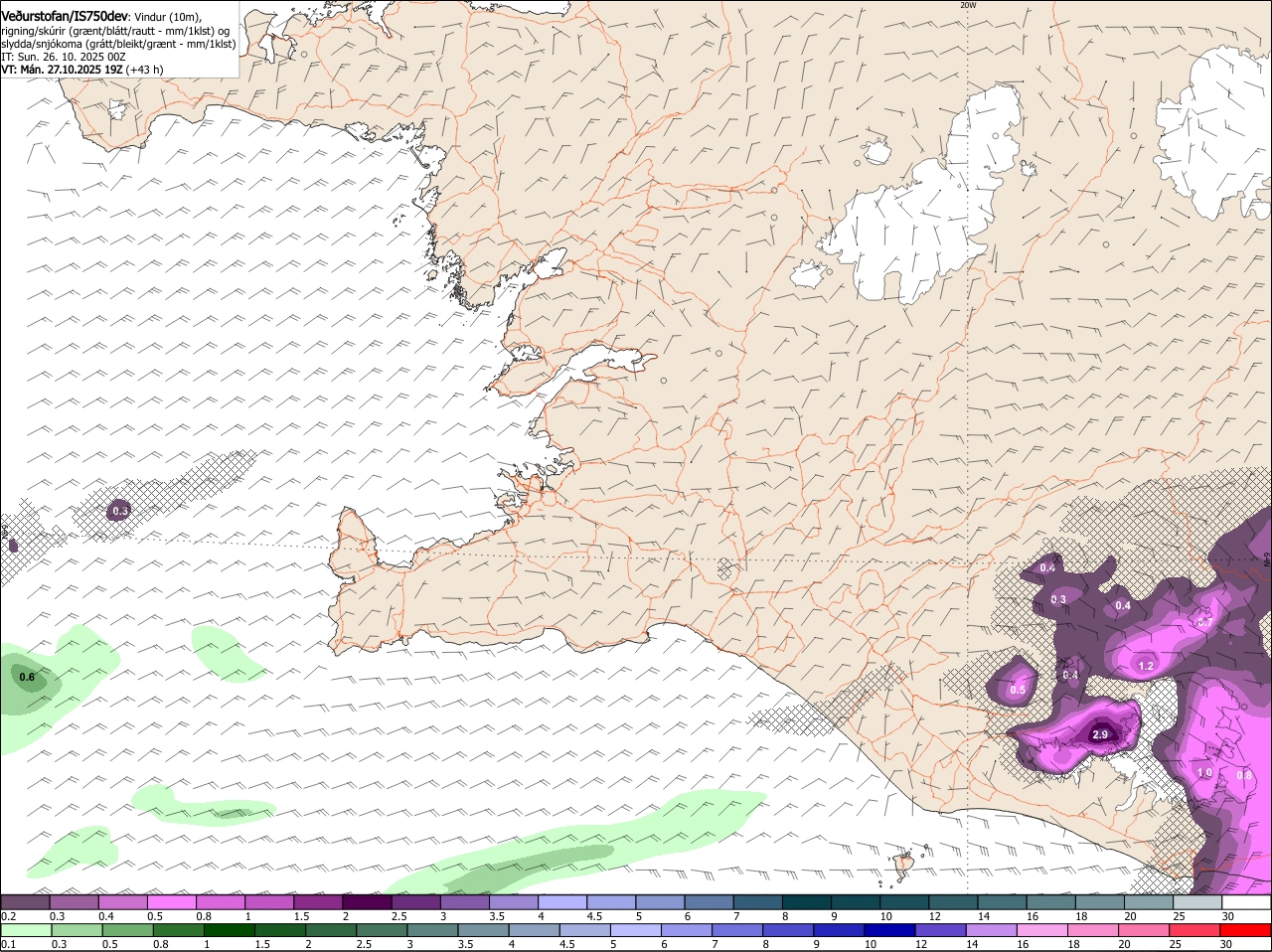The height and width of the screenshot is (952, 1272).
Task: Click the upper-row swatch between 9 and 10
Action: (856, 902)
